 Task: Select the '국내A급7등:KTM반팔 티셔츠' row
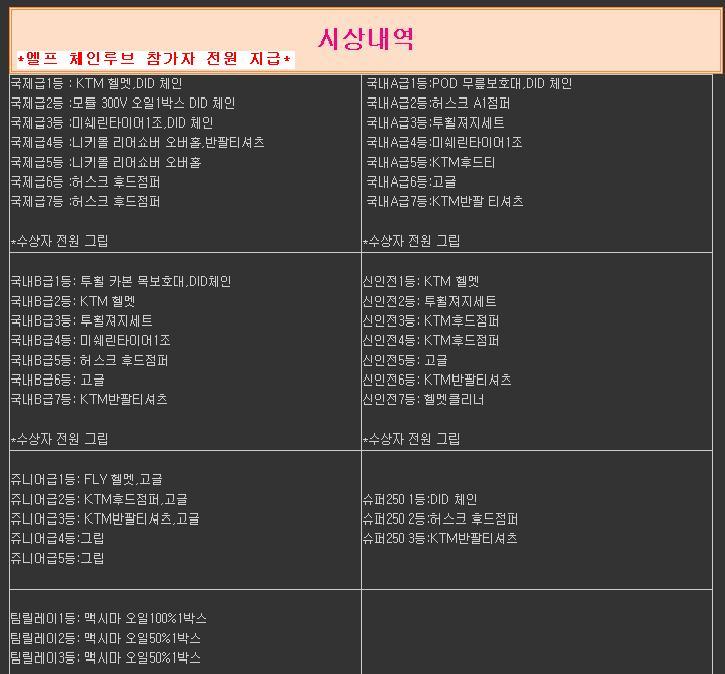tap(445, 202)
